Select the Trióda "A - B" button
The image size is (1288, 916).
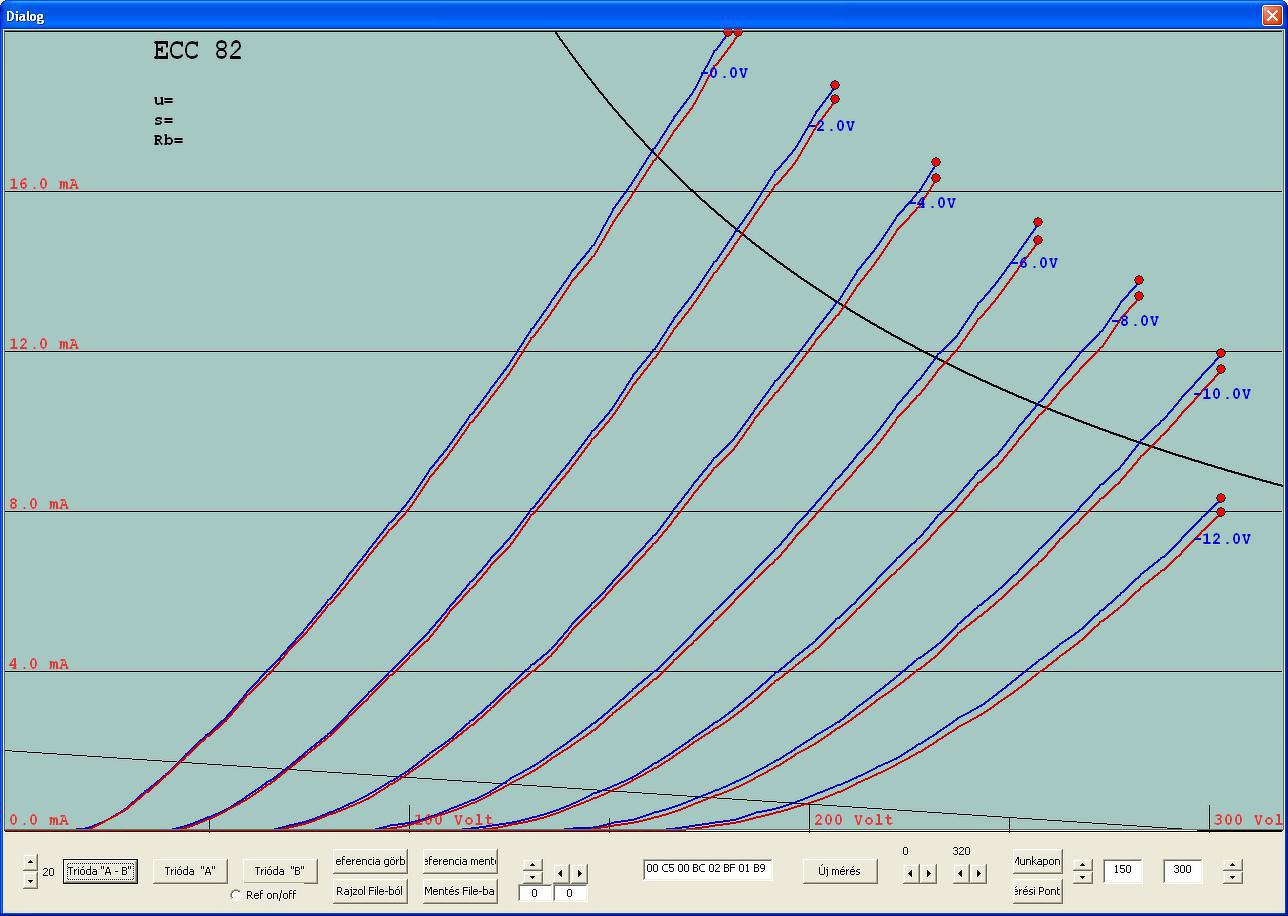tap(100, 871)
